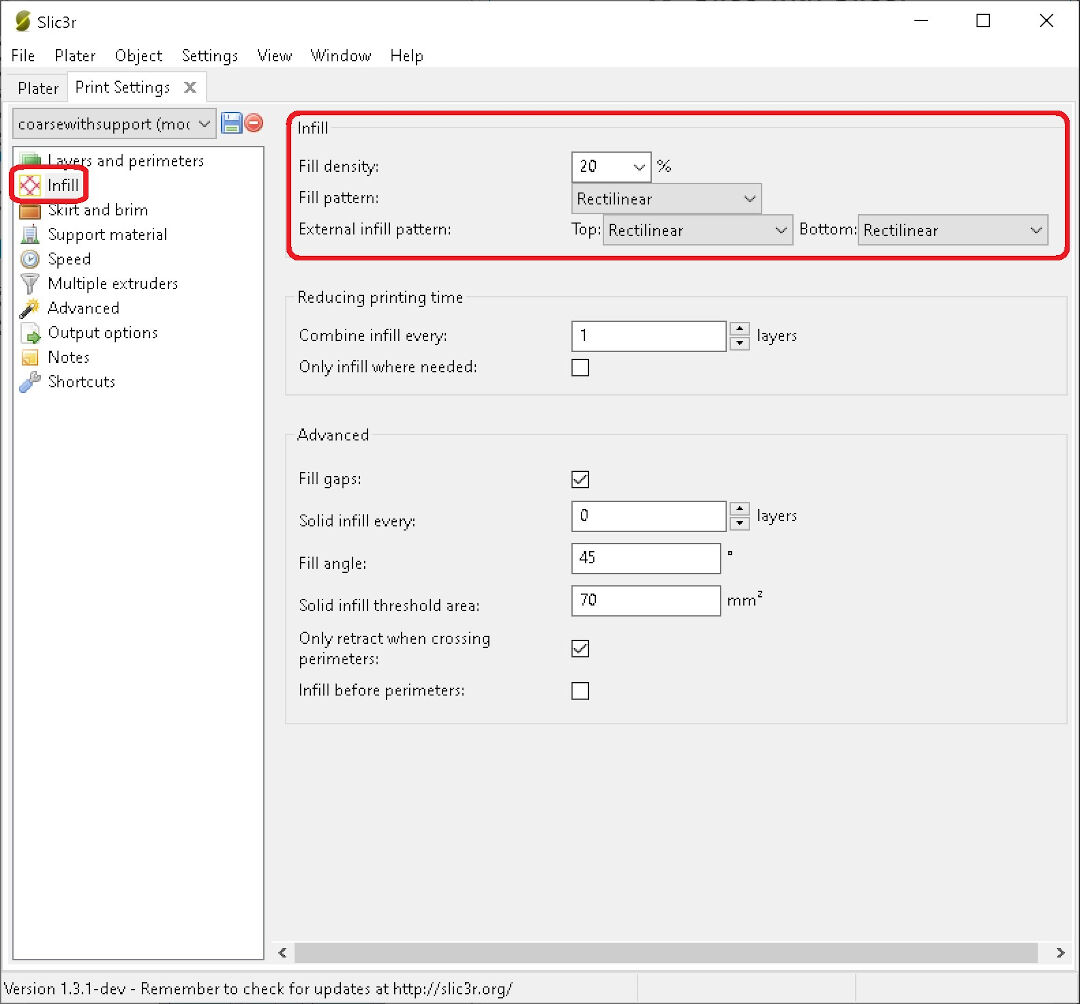Click the Skirt and brim icon
Screen dimensions: 1080x1004
tap(30, 210)
